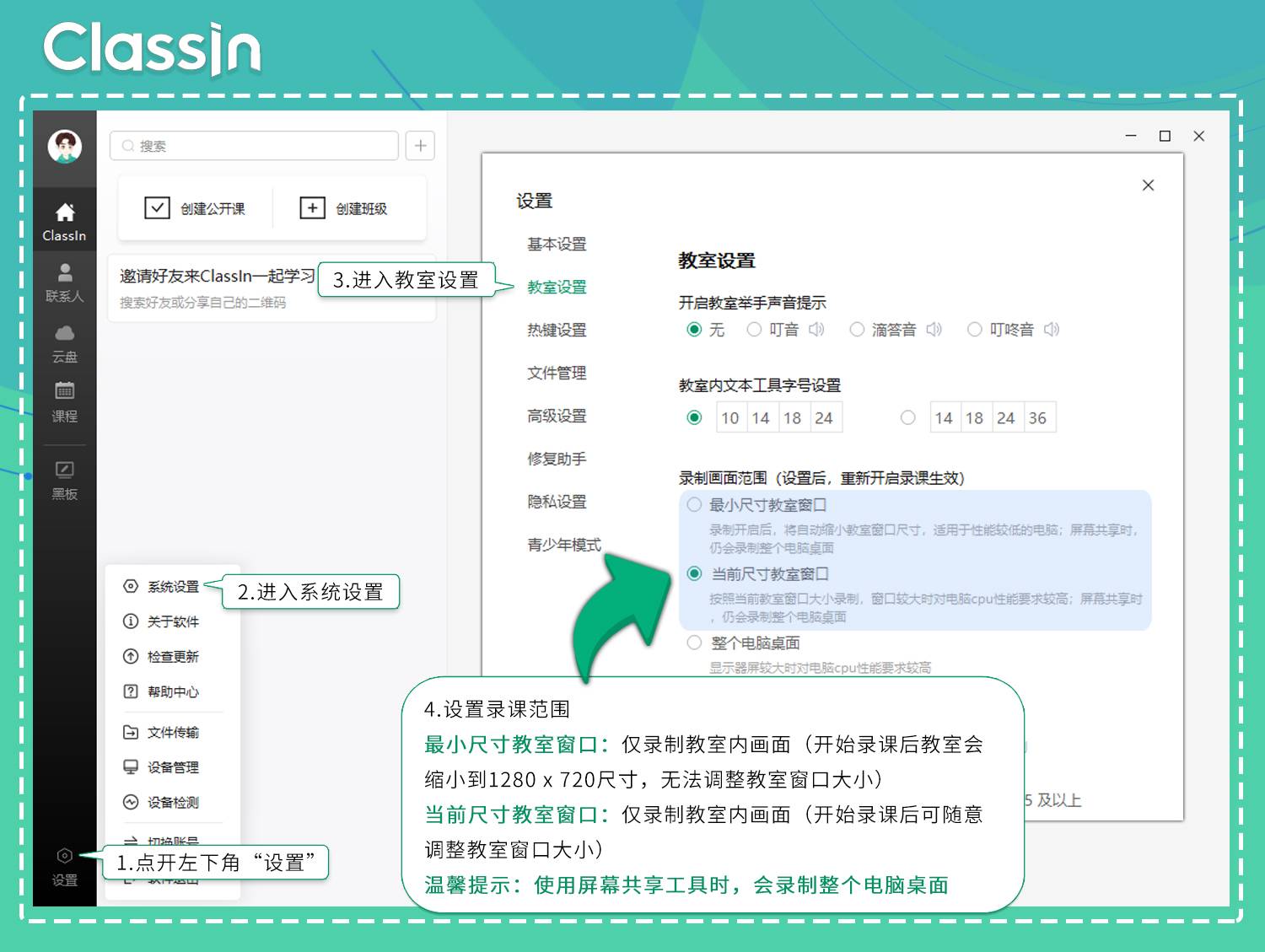The image size is (1265, 952).
Task: Click the search magnifier icon
Action: click(127, 146)
